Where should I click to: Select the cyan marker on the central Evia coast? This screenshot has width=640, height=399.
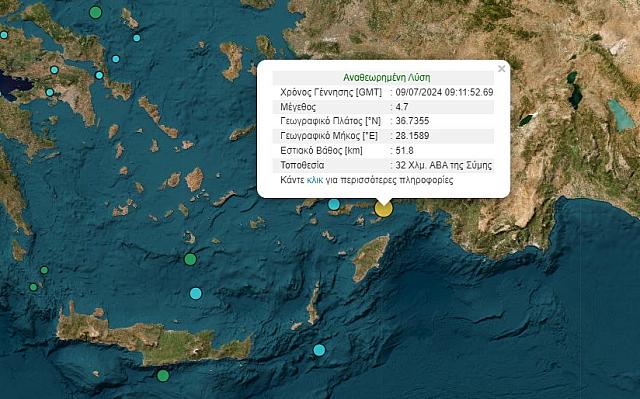pos(99,75)
